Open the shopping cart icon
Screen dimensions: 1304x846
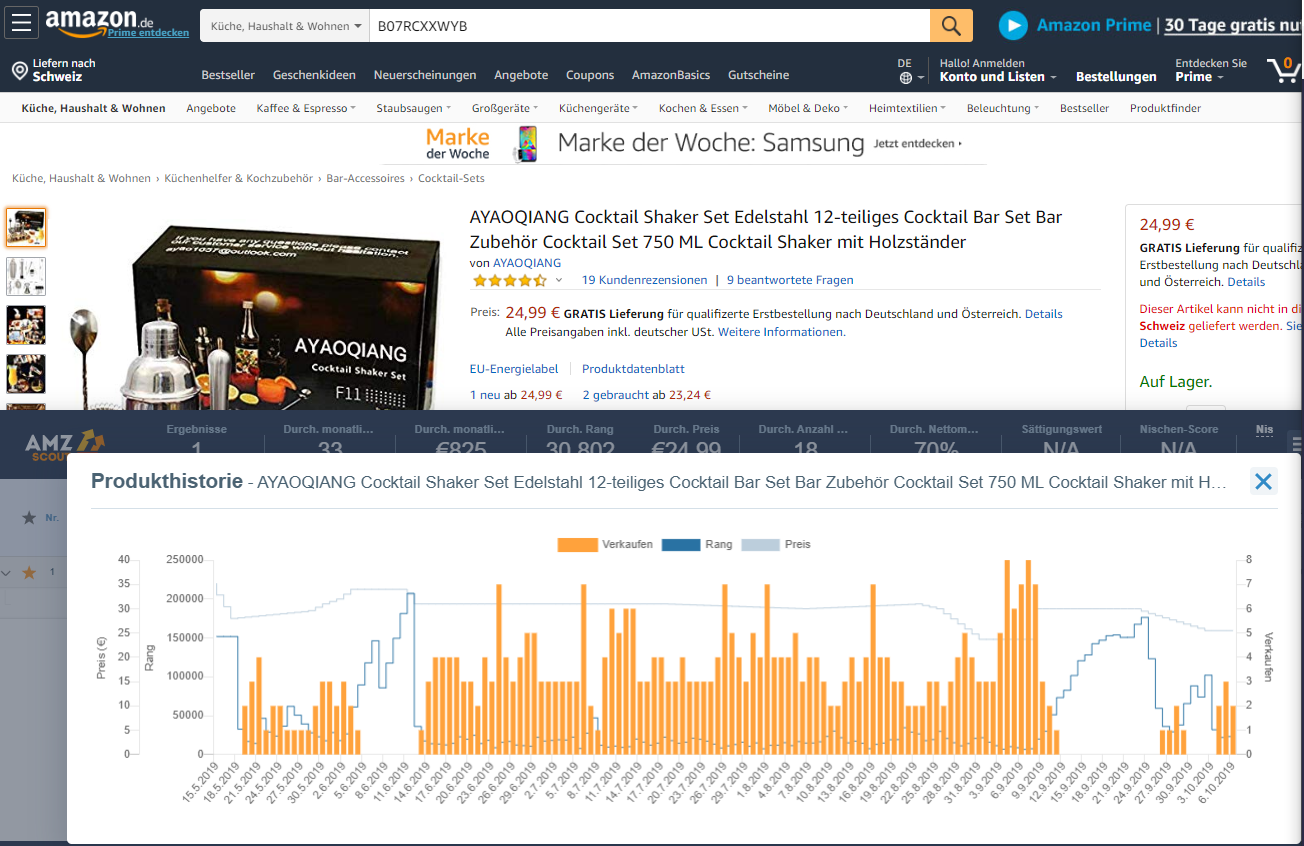coord(1284,69)
